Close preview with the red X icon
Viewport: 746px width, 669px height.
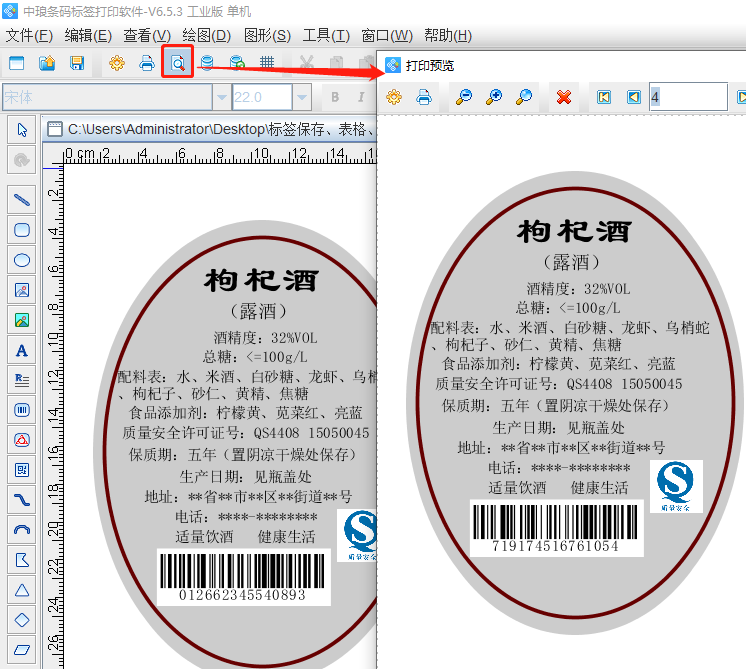point(564,97)
